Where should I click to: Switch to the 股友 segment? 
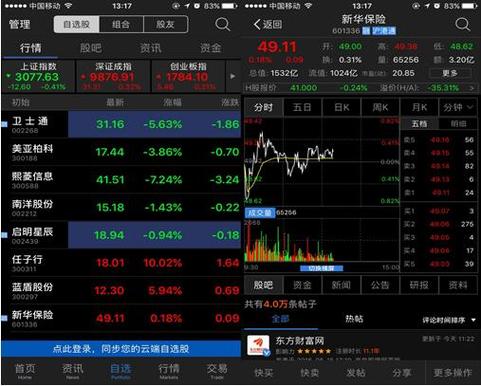pyautogui.click(x=165, y=24)
